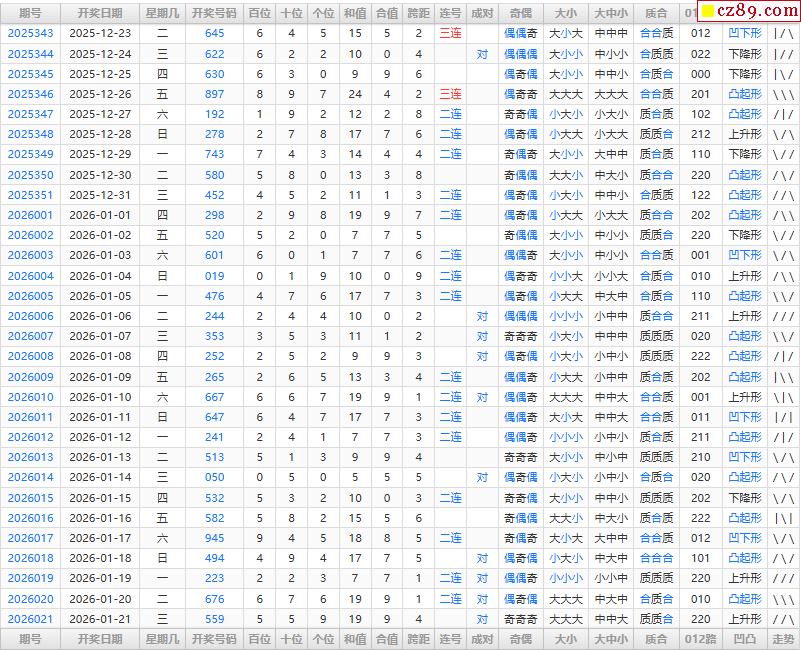Open issue link 2026001
Screen dimensions: 801x650
pos(30,215)
